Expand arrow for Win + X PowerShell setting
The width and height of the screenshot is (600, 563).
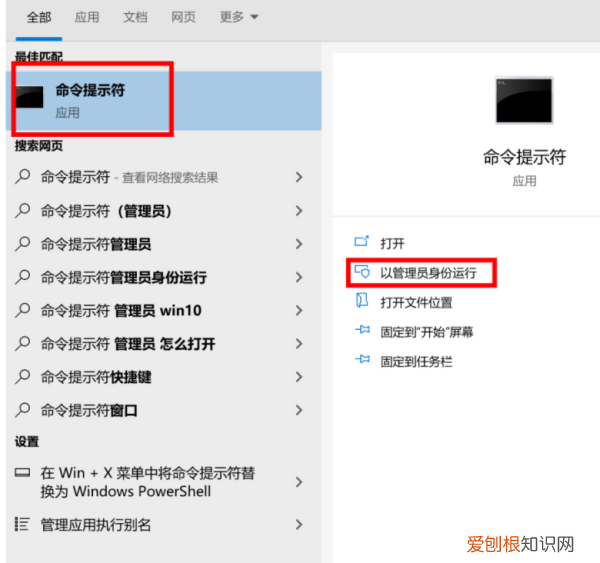[299, 482]
